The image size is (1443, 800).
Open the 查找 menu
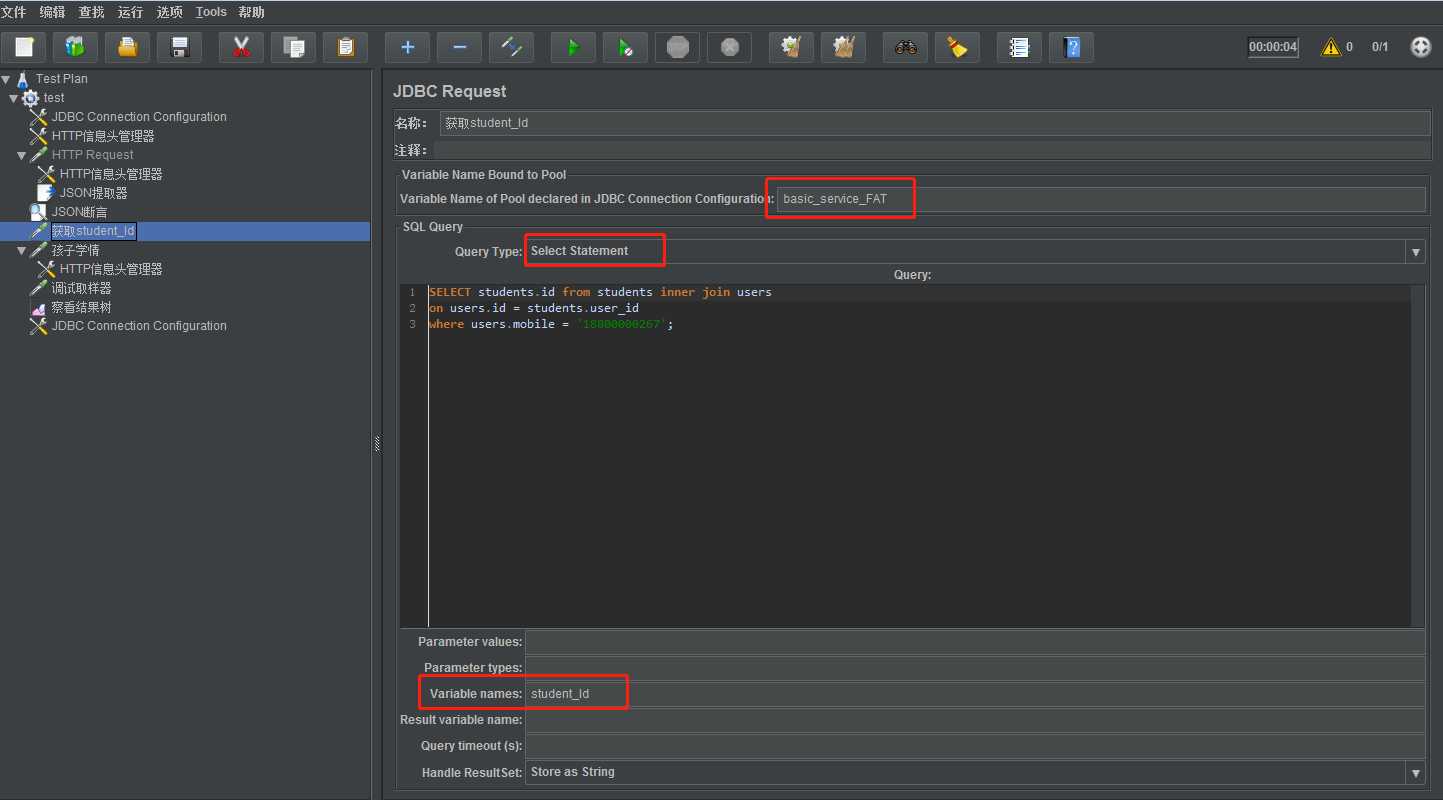[91, 12]
